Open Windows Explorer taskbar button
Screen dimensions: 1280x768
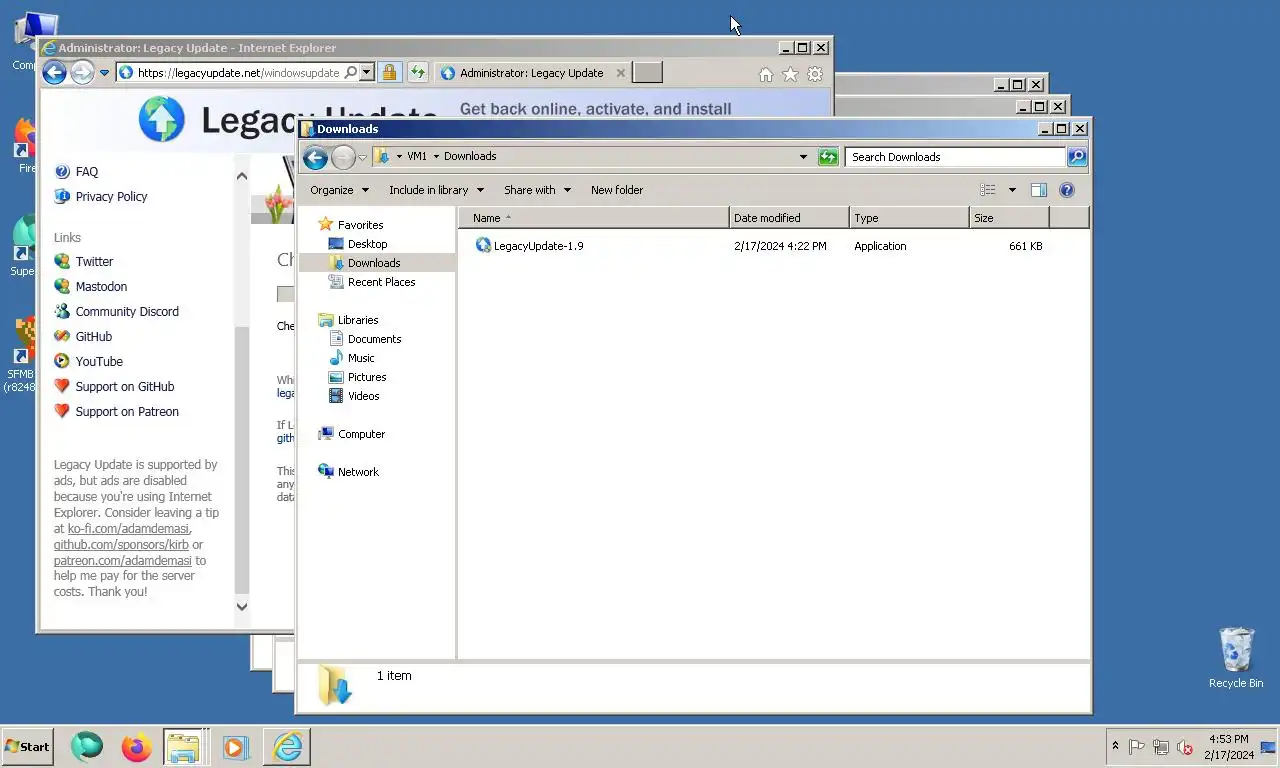click(x=183, y=747)
